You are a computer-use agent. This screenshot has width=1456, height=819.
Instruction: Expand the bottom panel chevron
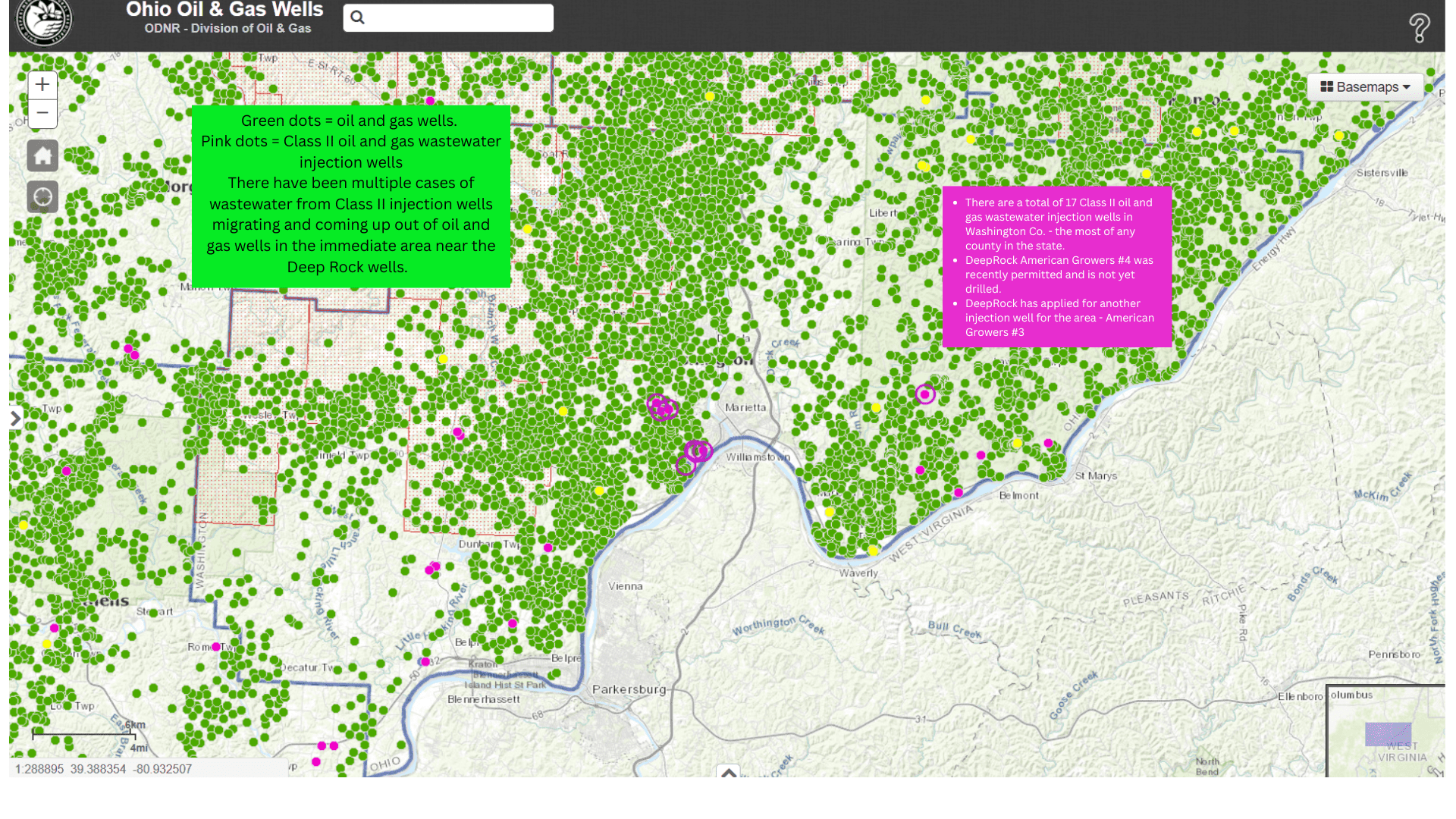pyautogui.click(x=728, y=772)
